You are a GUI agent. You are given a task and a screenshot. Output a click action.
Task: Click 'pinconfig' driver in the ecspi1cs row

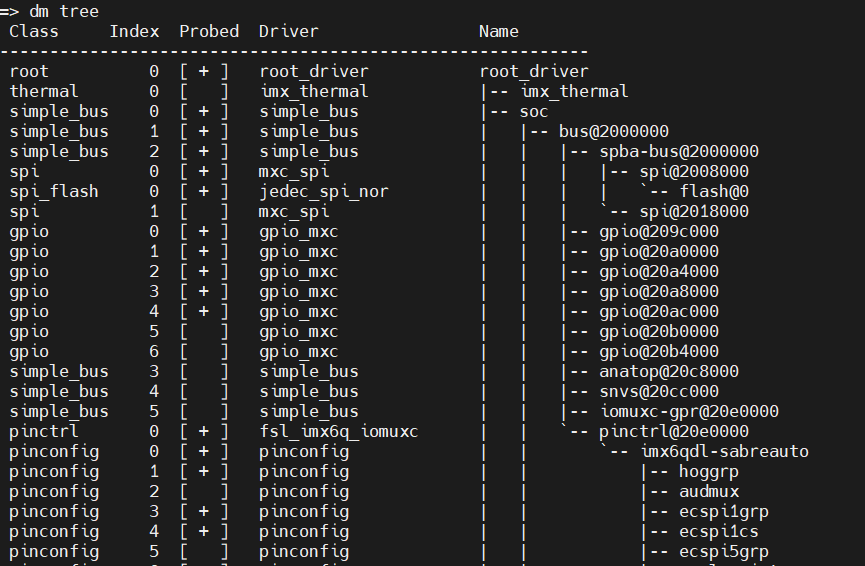304,532
